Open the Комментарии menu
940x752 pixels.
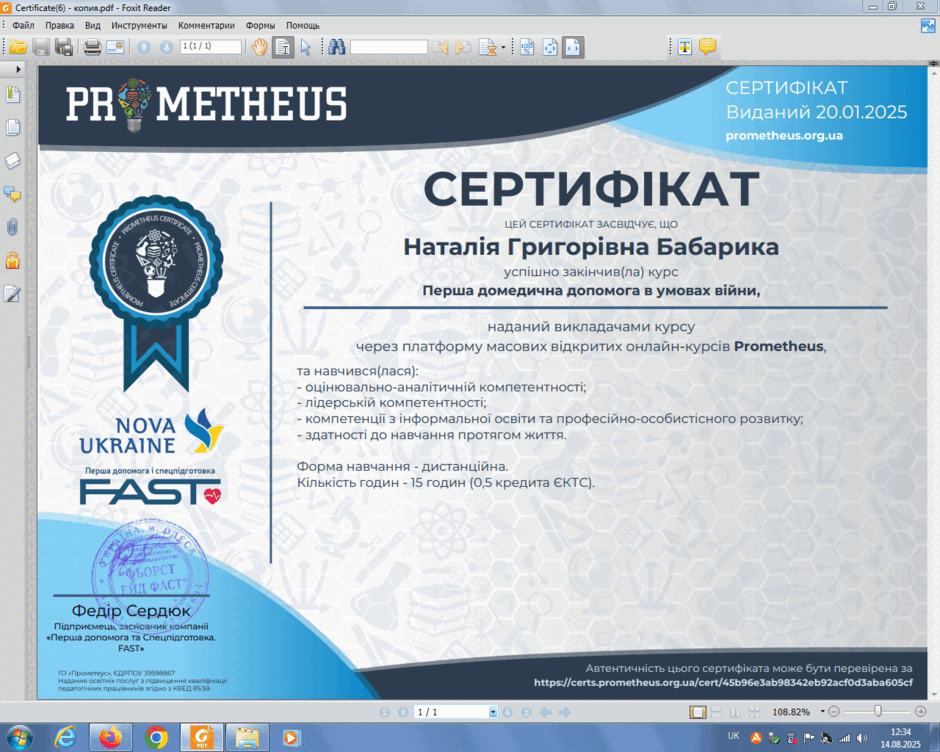tap(206, 25)
